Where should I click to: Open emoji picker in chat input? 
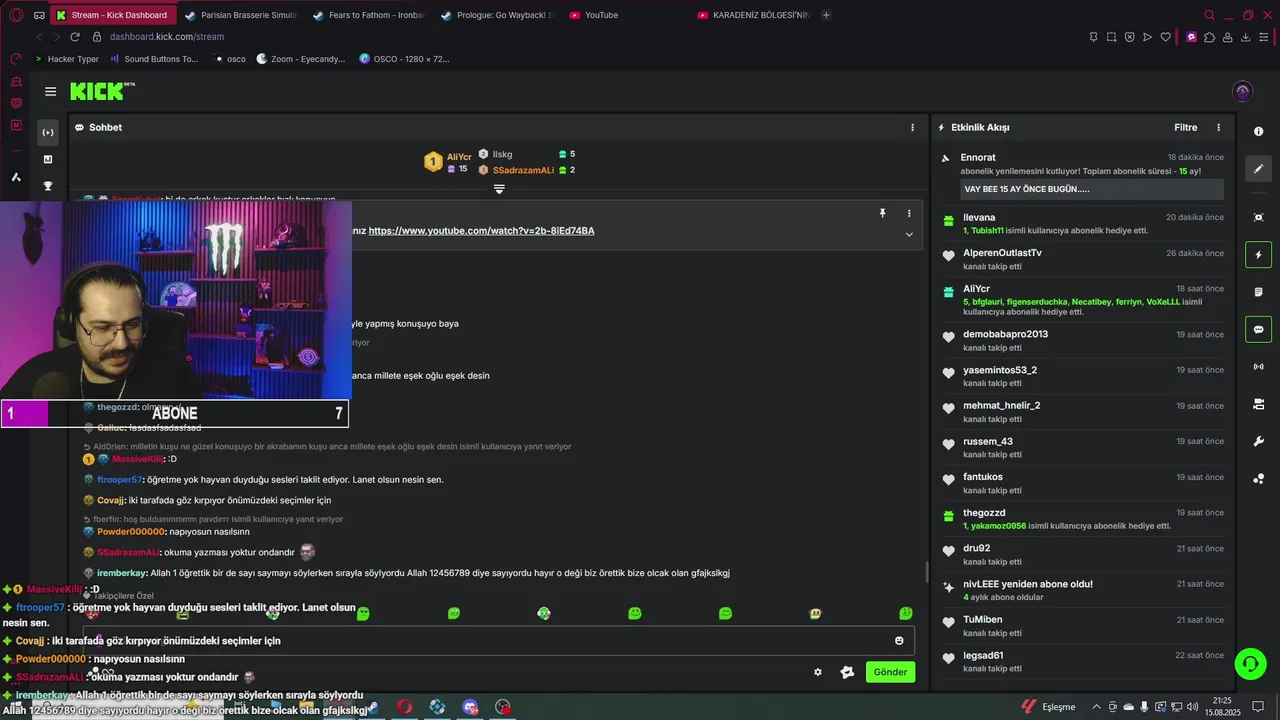[x=899, y=641]
